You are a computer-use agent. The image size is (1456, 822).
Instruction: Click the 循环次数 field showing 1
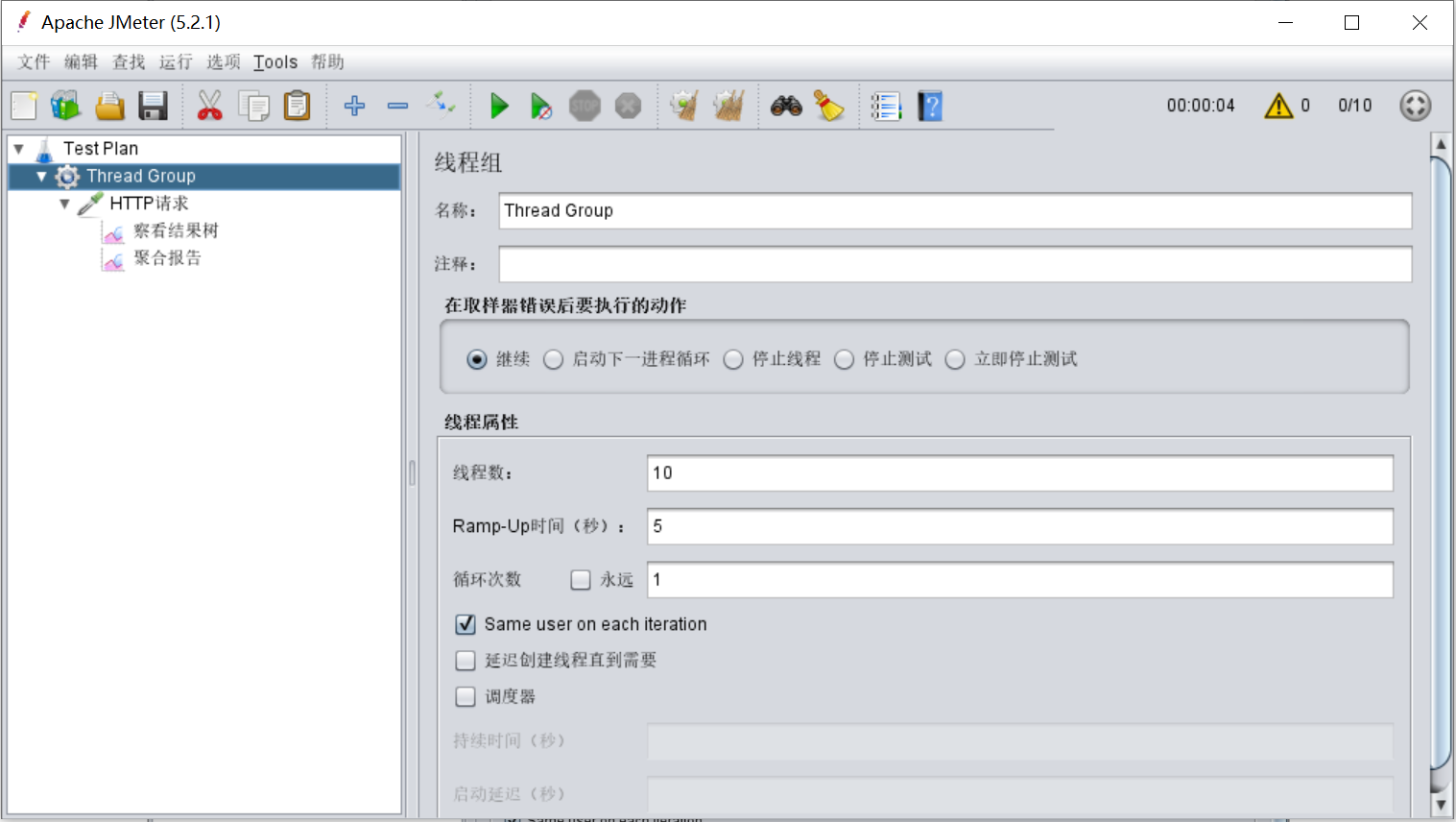tap(1020, 580)
